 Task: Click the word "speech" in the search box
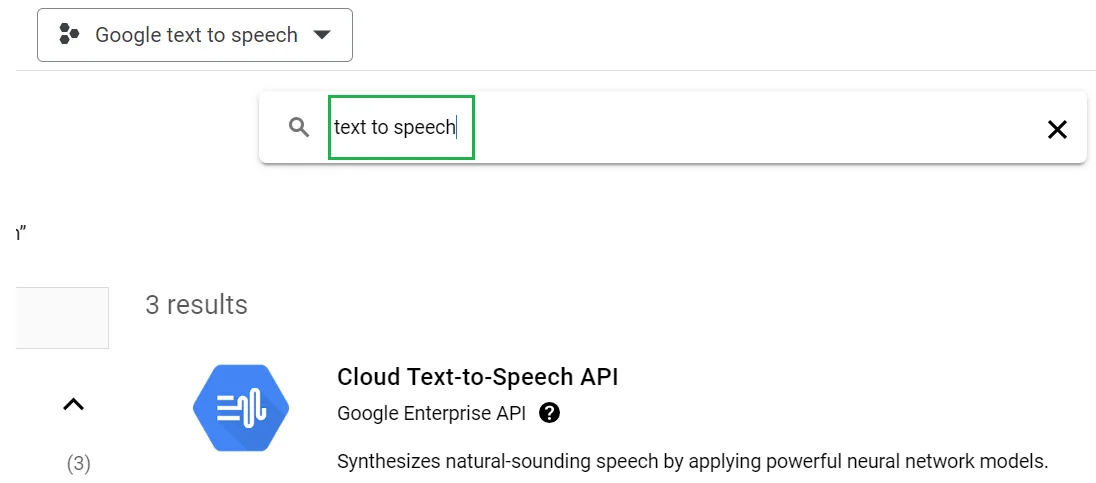pos(425,128)
